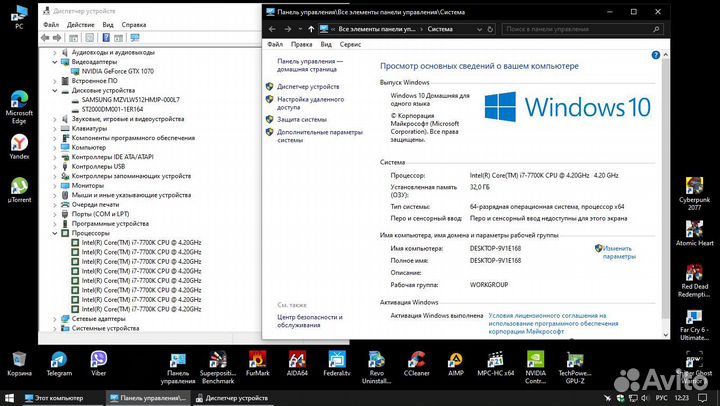Open the address bar history dropdown

pyautogui.click(x=479, y=29)
